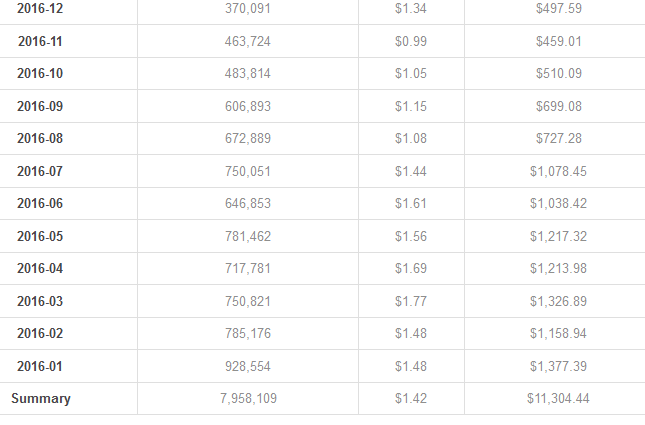This screenshot has width=645, height=425.
Task: Click the Summary row label
Action: point(41,399)
